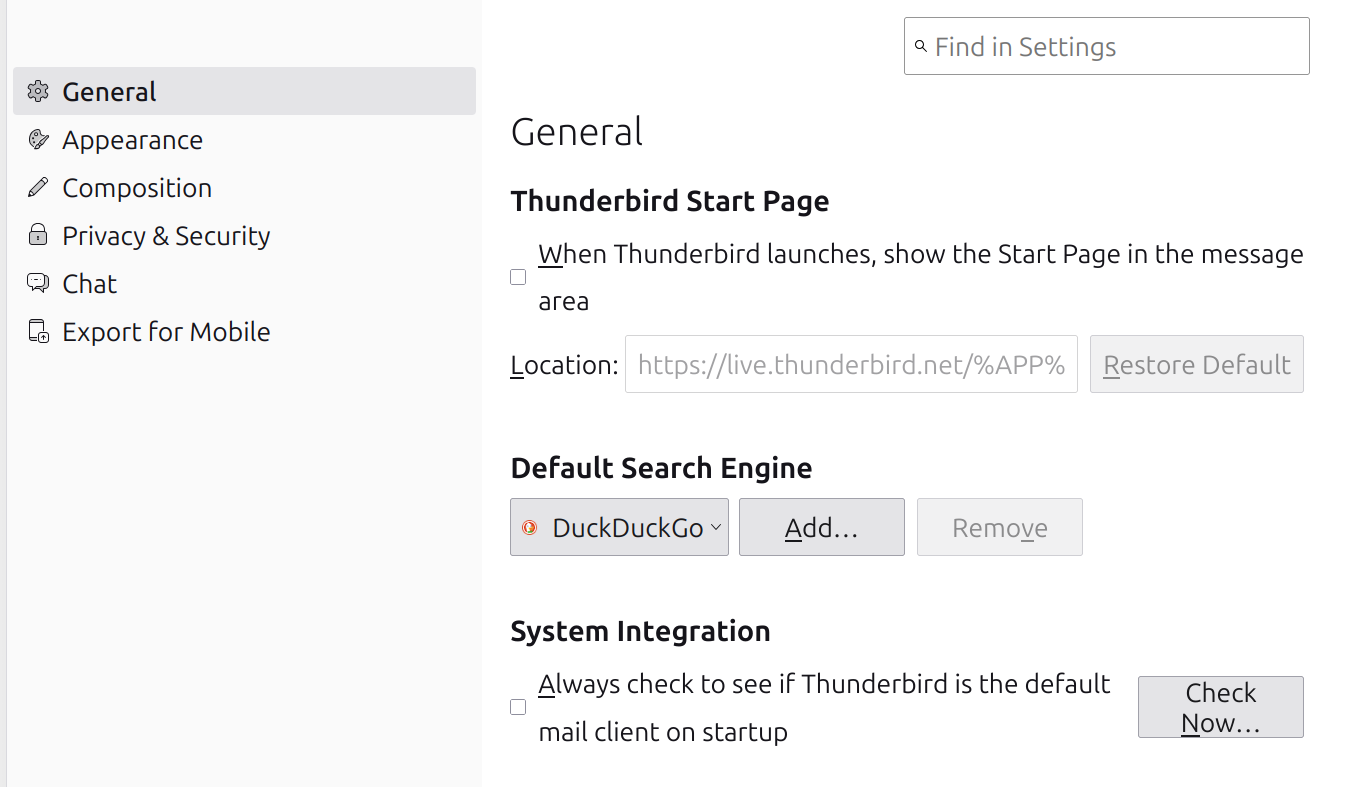Image resolution: width=1350 pixels, height=787 pixels.
Task: Enable showing Start Page when Thunderbird launches
Action: (518, 277)
